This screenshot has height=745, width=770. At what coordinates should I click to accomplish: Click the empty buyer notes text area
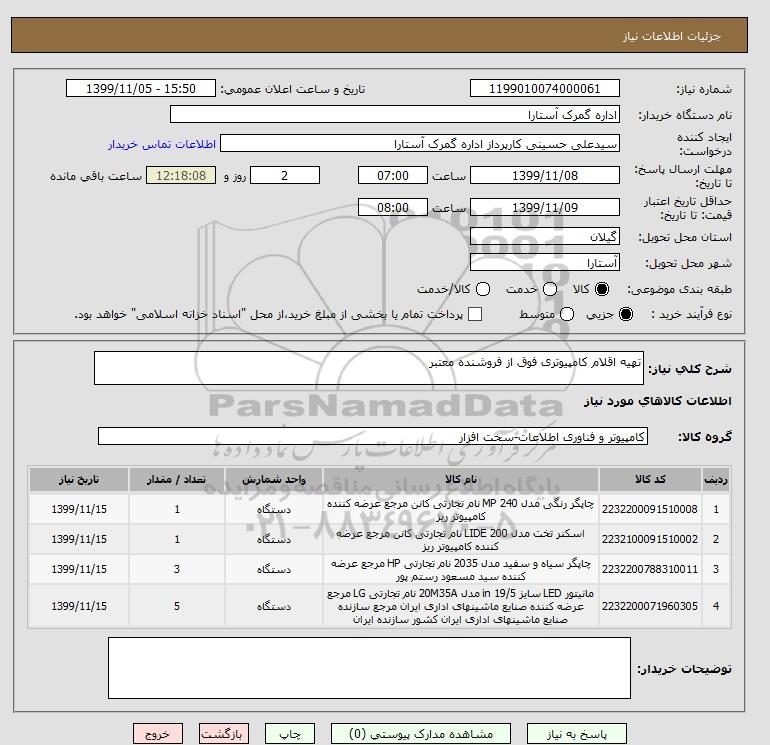click(x=369, y=668)
